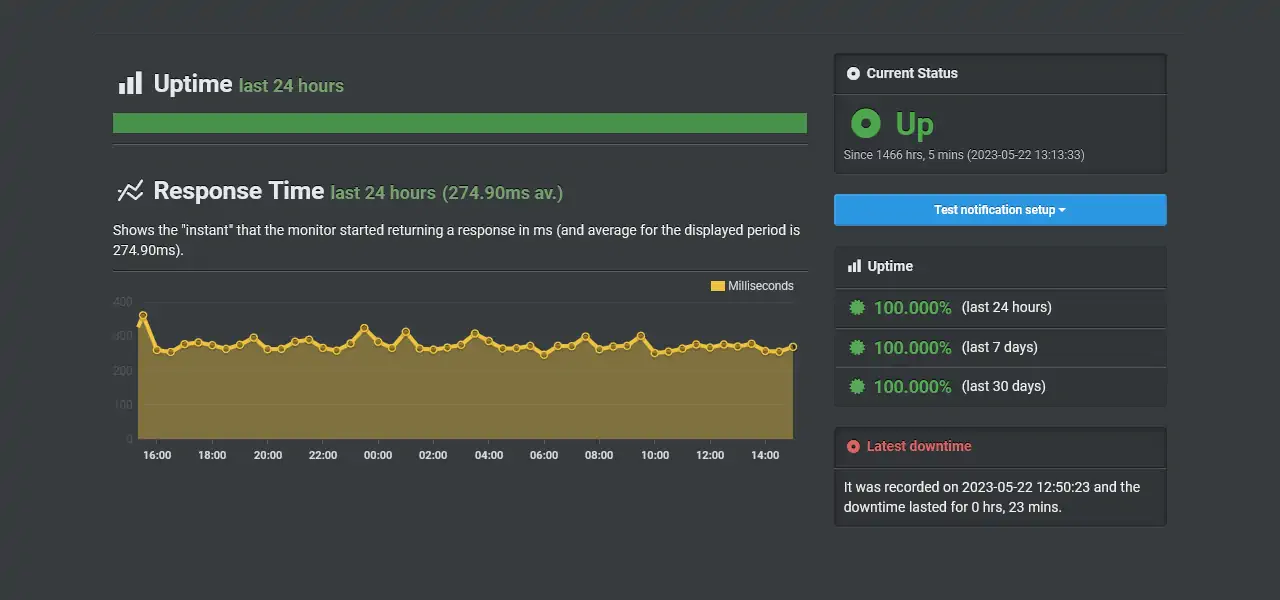Click the 00:00 label on chart axis
This screenshot has height=600, width=1280.
tap(378, 455)
